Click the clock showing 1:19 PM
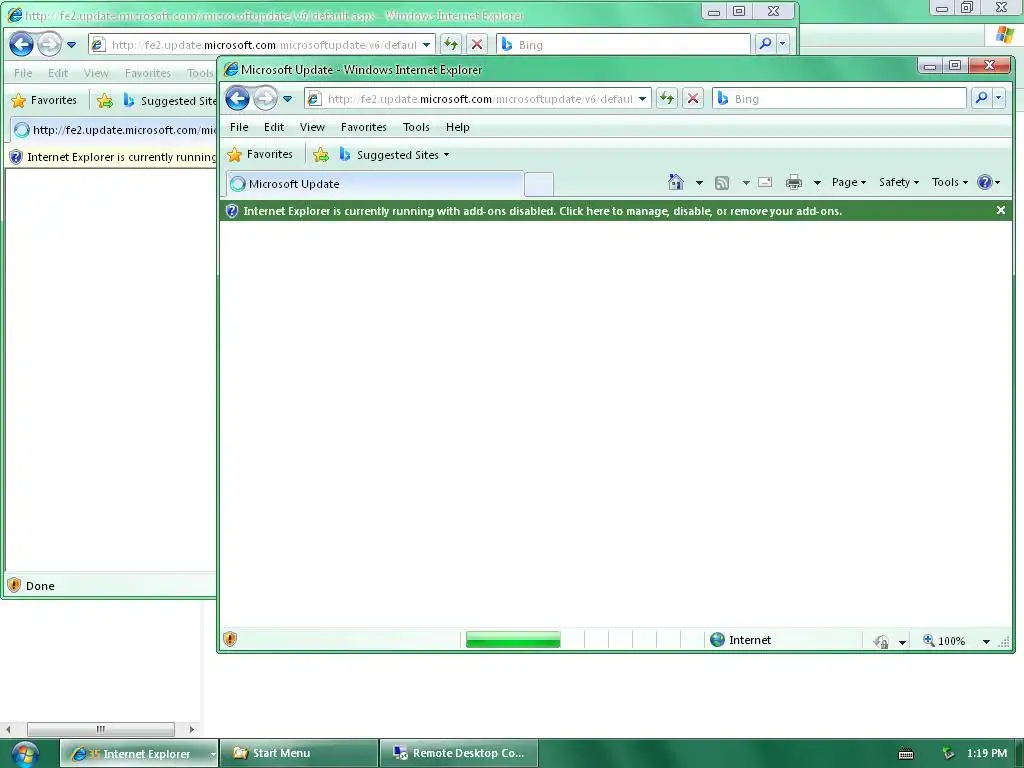This screenshot has width=1024, height=768. tap(987, 753)
